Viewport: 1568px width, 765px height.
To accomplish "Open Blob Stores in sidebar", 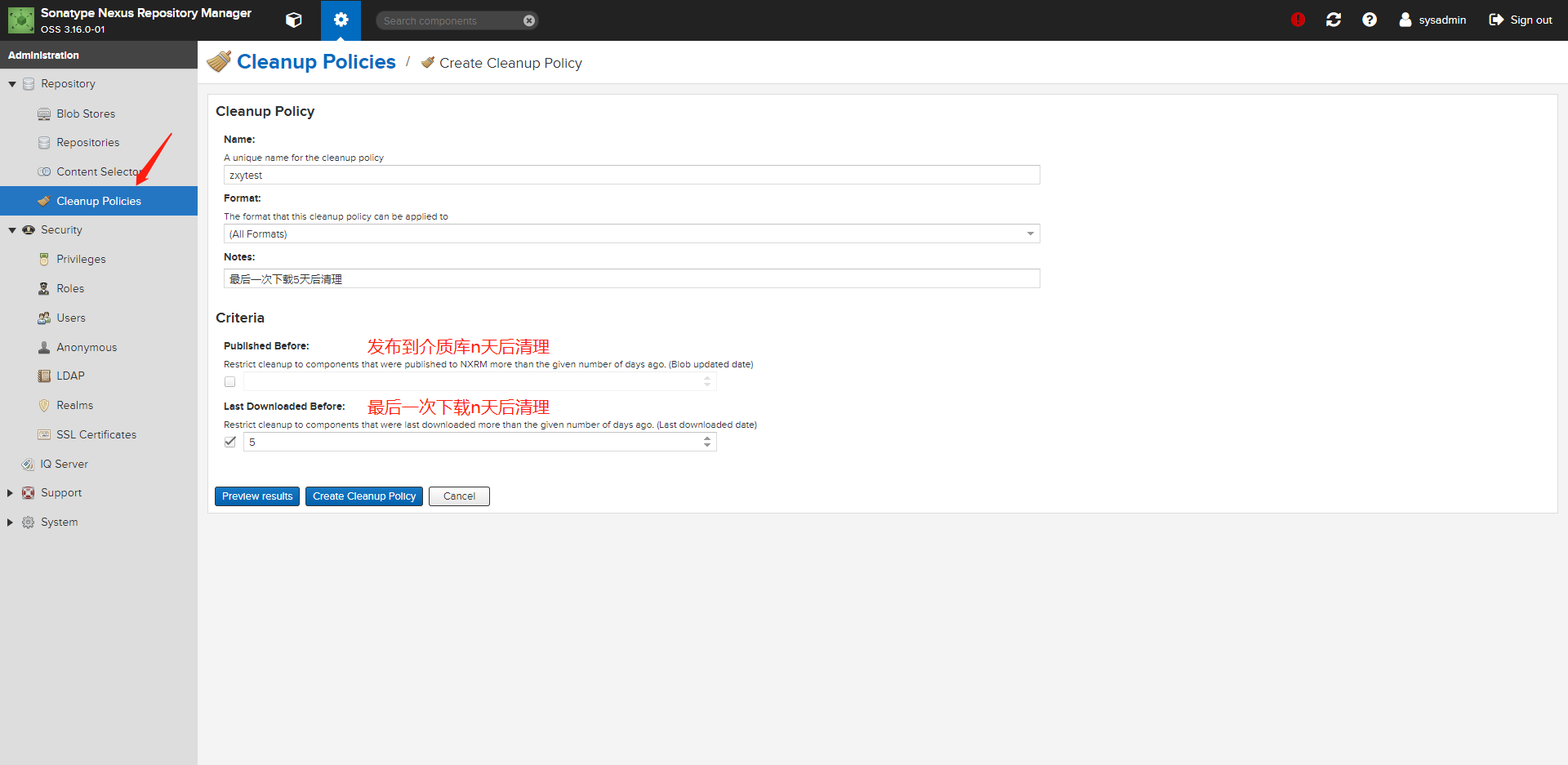I will (86, 113).
